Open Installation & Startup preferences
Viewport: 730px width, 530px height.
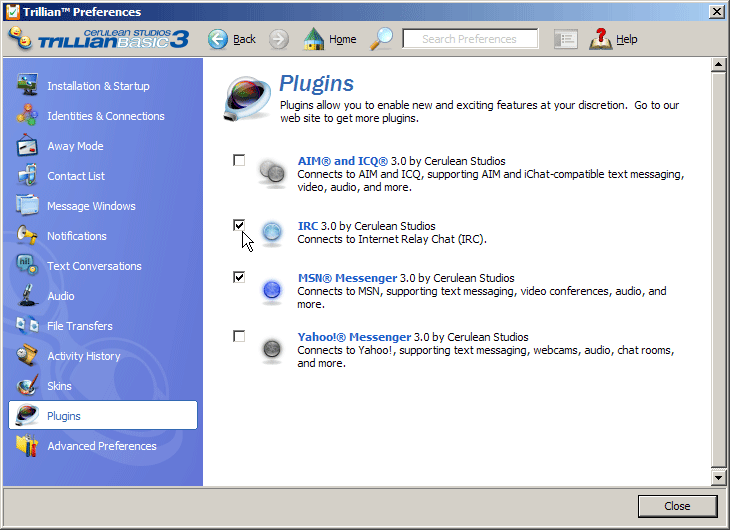tap(98, 86)
